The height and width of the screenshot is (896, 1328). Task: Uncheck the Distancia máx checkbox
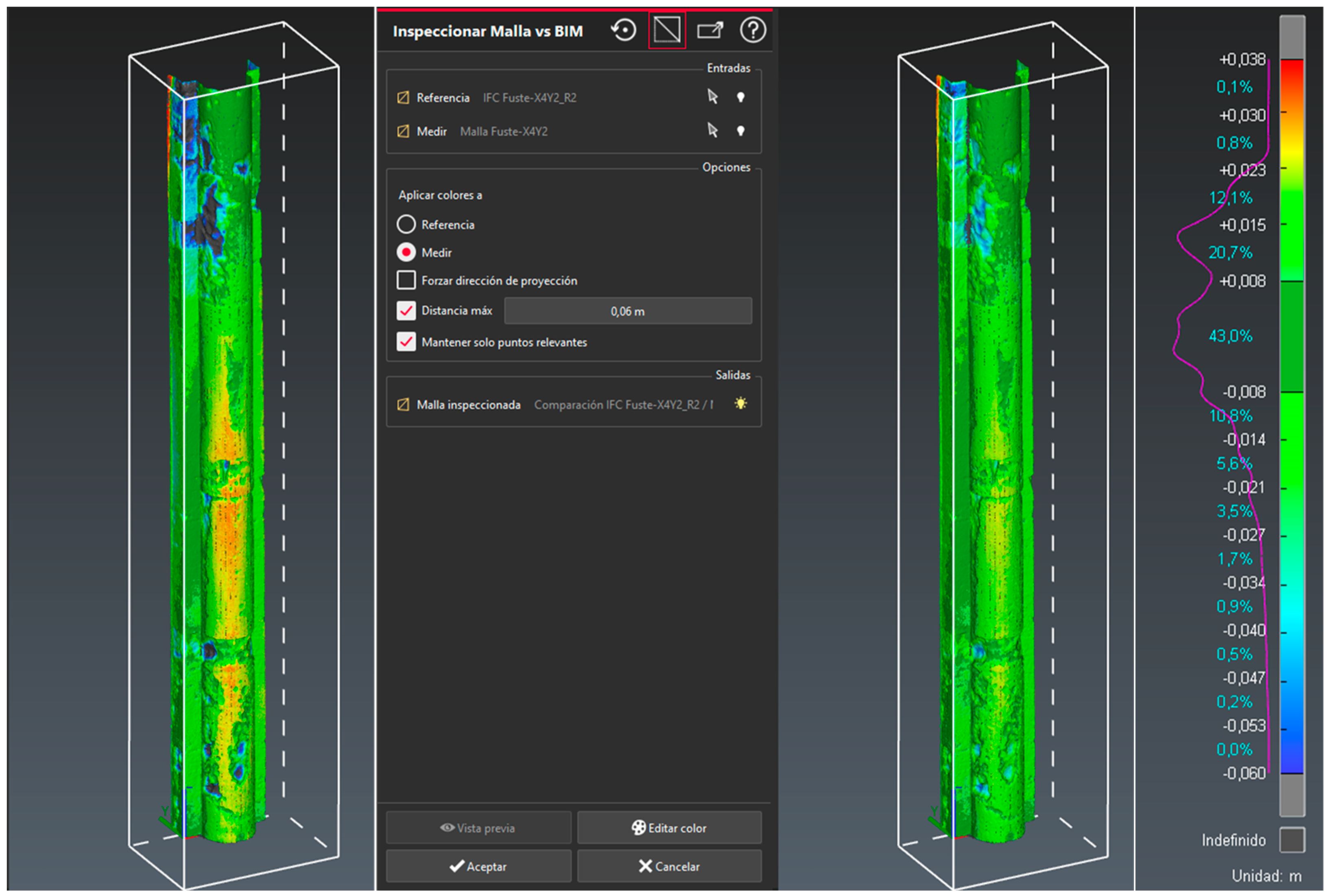pos(406,310)
